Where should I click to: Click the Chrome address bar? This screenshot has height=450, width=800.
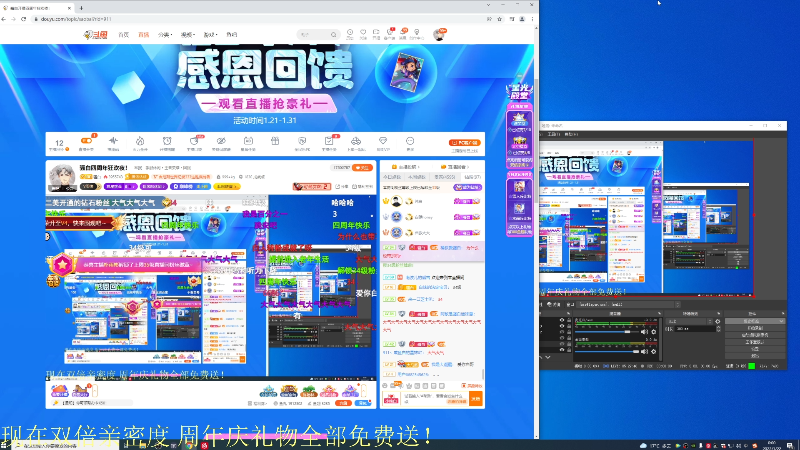tap(260, 19)
